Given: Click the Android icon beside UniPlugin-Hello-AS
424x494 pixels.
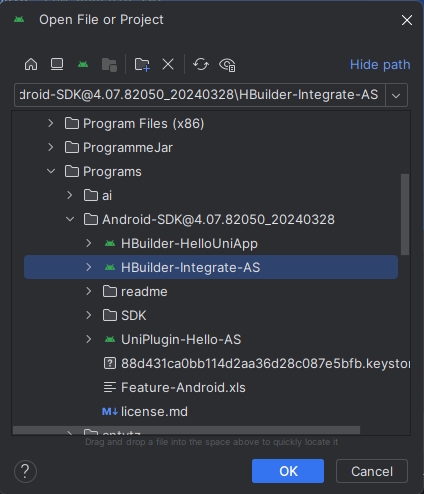Looking at the screenshot, I should click(x=110, y=339).
